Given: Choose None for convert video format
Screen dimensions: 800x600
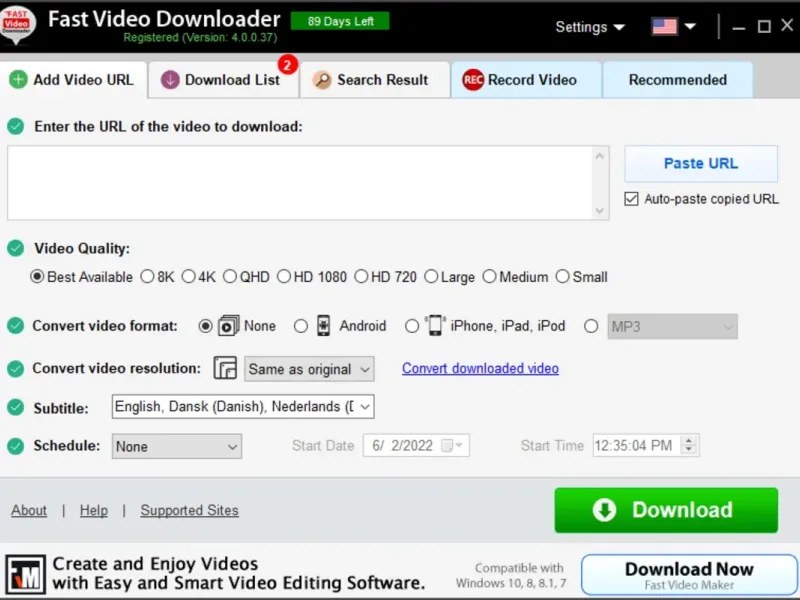Looking at the screenshot, I should 206,326.
